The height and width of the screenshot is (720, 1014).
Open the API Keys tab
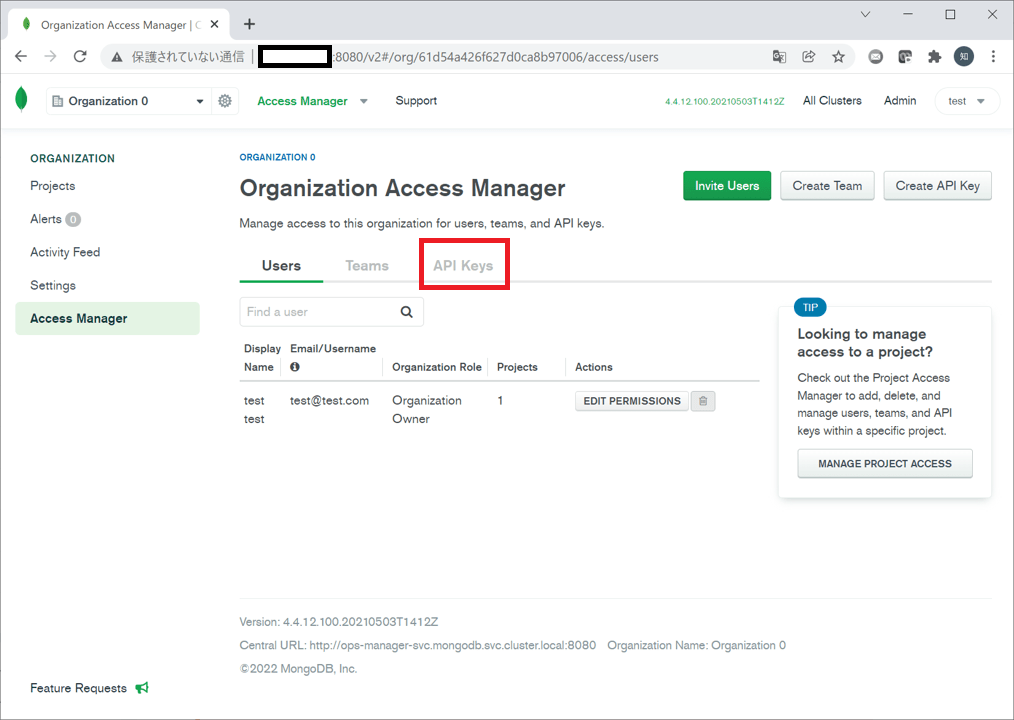click(463, 265)
